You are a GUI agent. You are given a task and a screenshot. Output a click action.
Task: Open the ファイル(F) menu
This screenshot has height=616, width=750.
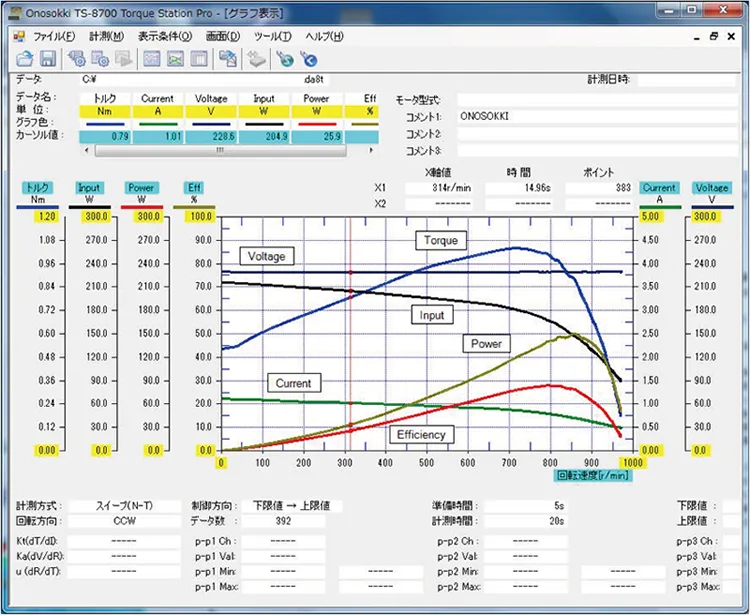(54, 36)
